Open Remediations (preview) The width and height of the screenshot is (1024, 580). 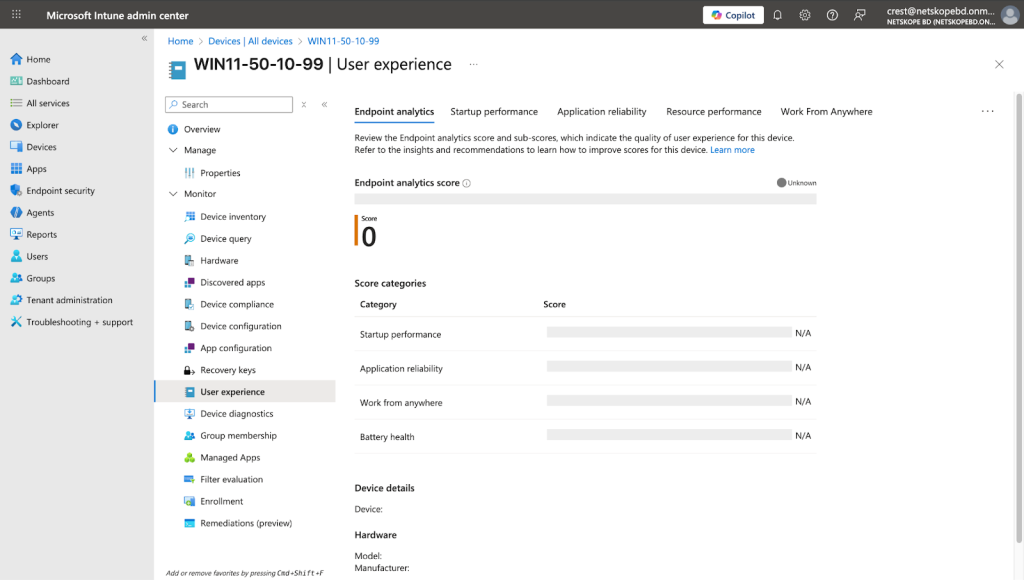(246, 523)
